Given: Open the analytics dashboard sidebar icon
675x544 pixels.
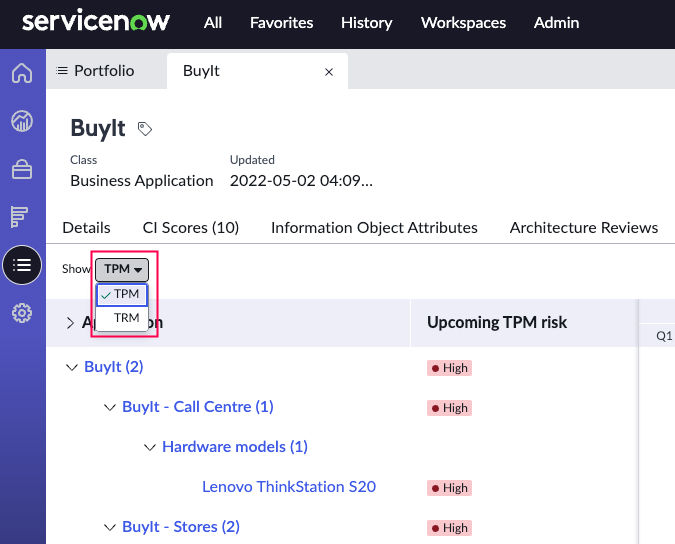Looking at the screenshot, I should point(22,121).
